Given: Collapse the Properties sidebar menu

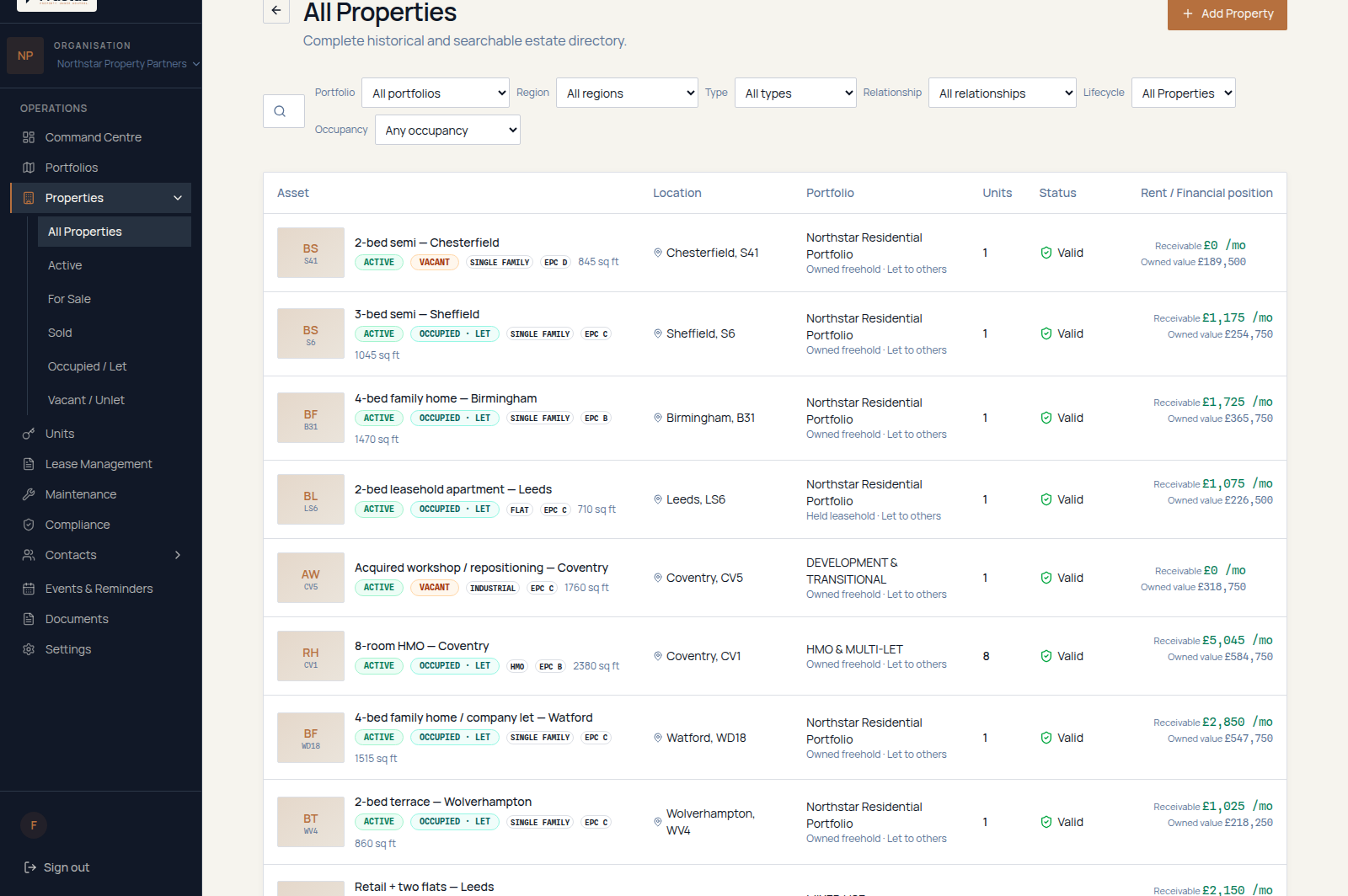Looking at the screenshot, I should tap(178, 198).
